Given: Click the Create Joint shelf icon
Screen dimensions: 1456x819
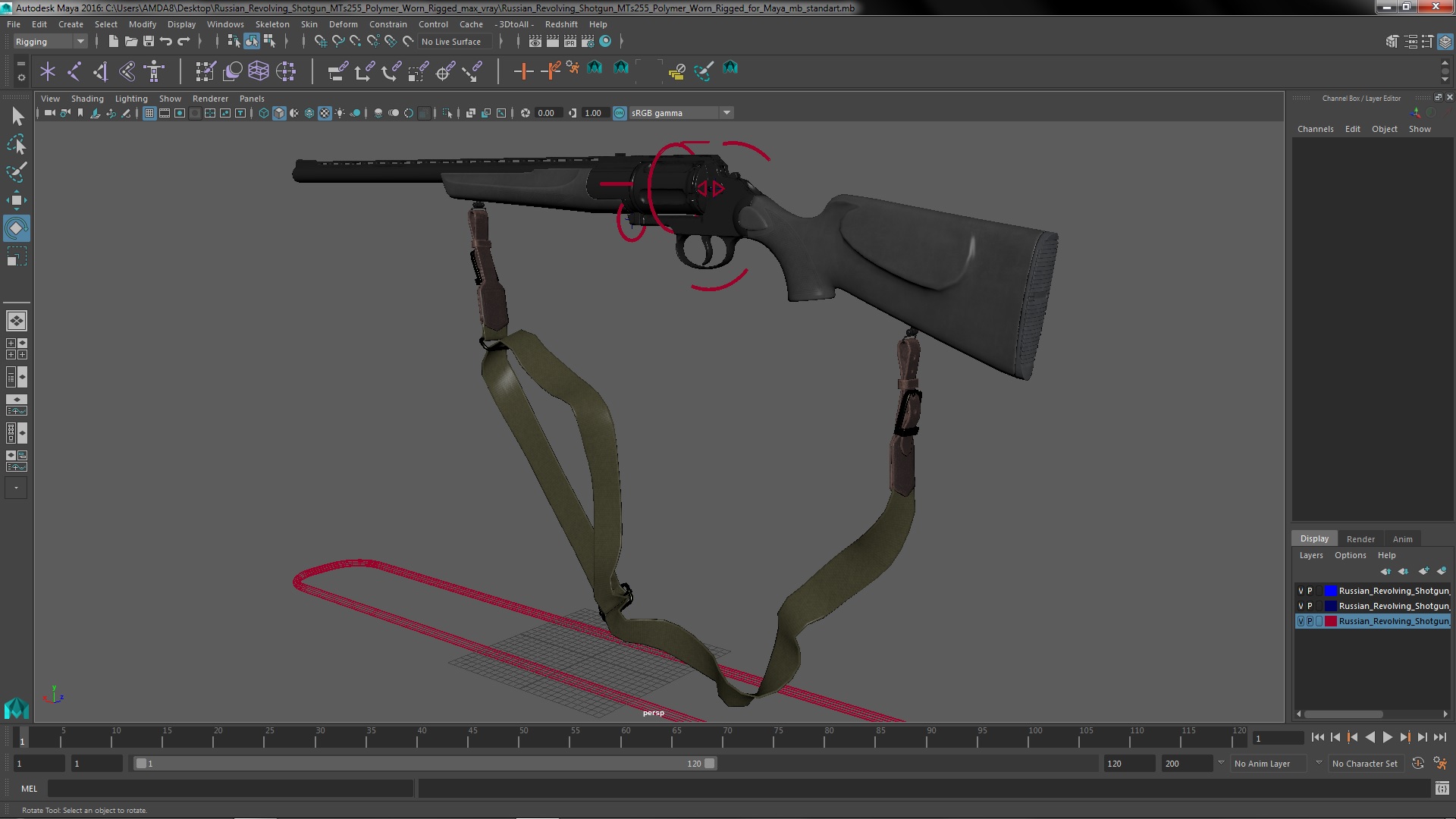Looking at the screenshot, I should click(74, 71).
